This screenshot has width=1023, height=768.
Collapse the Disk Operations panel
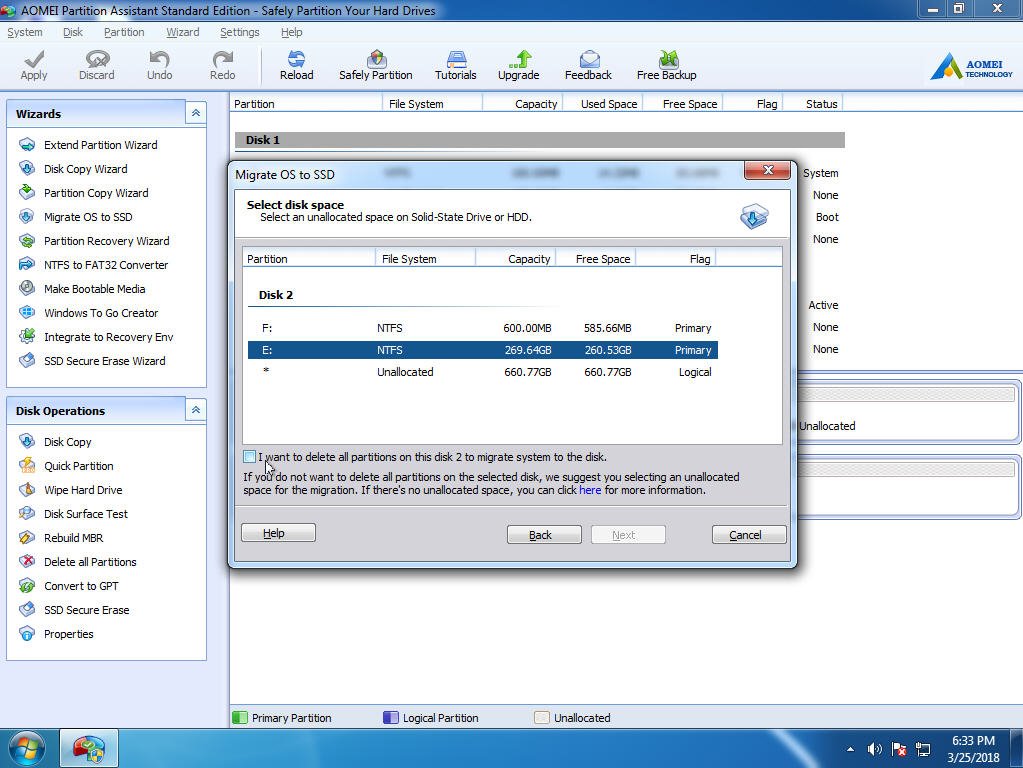point(196,410)
